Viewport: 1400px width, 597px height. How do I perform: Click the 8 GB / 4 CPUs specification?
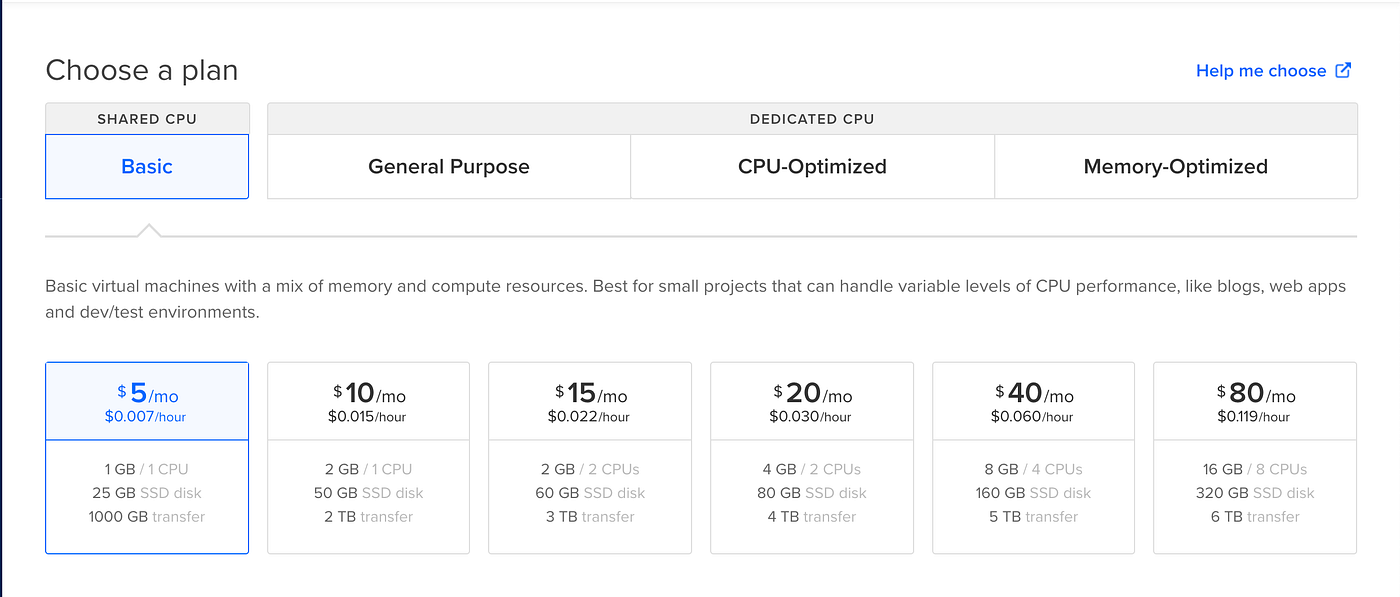point(1033,469)
